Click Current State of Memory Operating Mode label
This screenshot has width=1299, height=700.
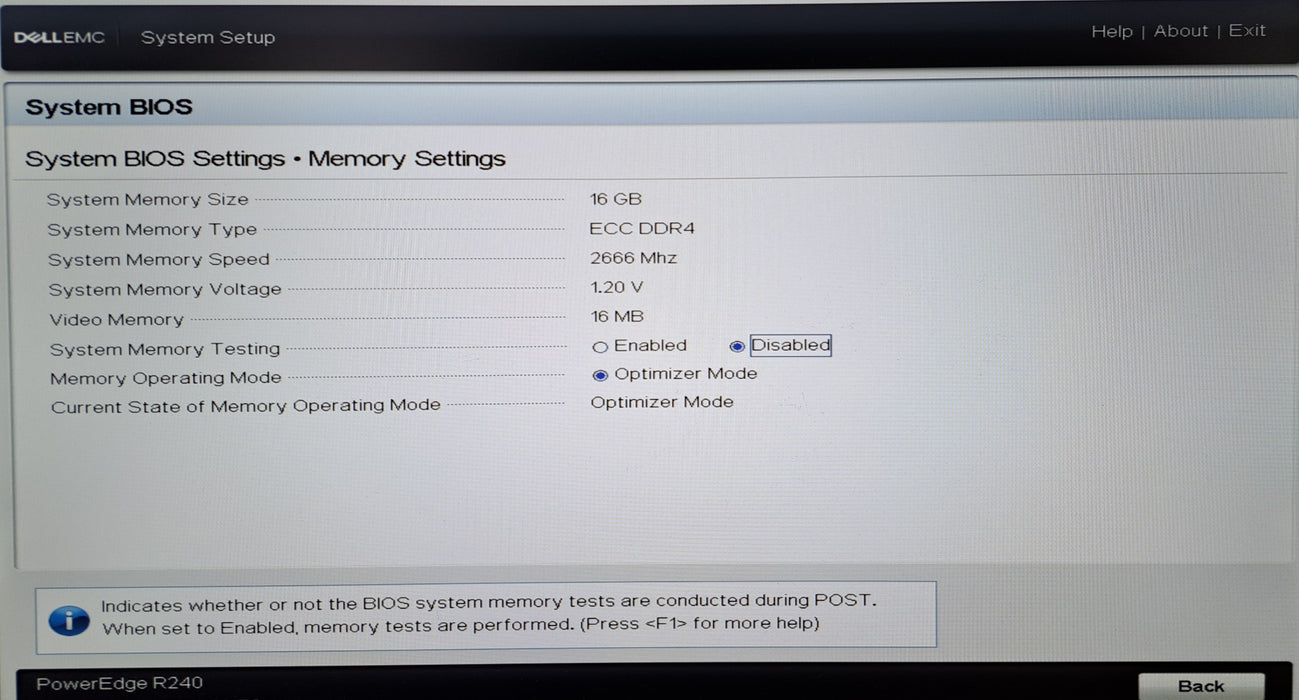(x=246, y=406)
